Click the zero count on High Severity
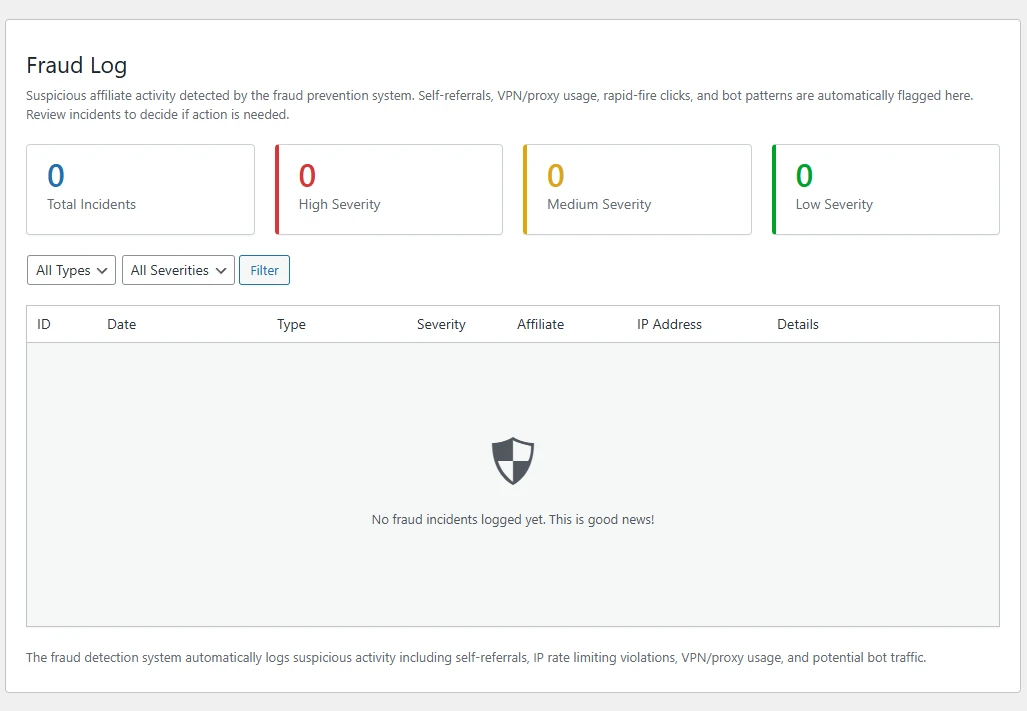This screenshot has height=711, width=1027. coord(306,175)
